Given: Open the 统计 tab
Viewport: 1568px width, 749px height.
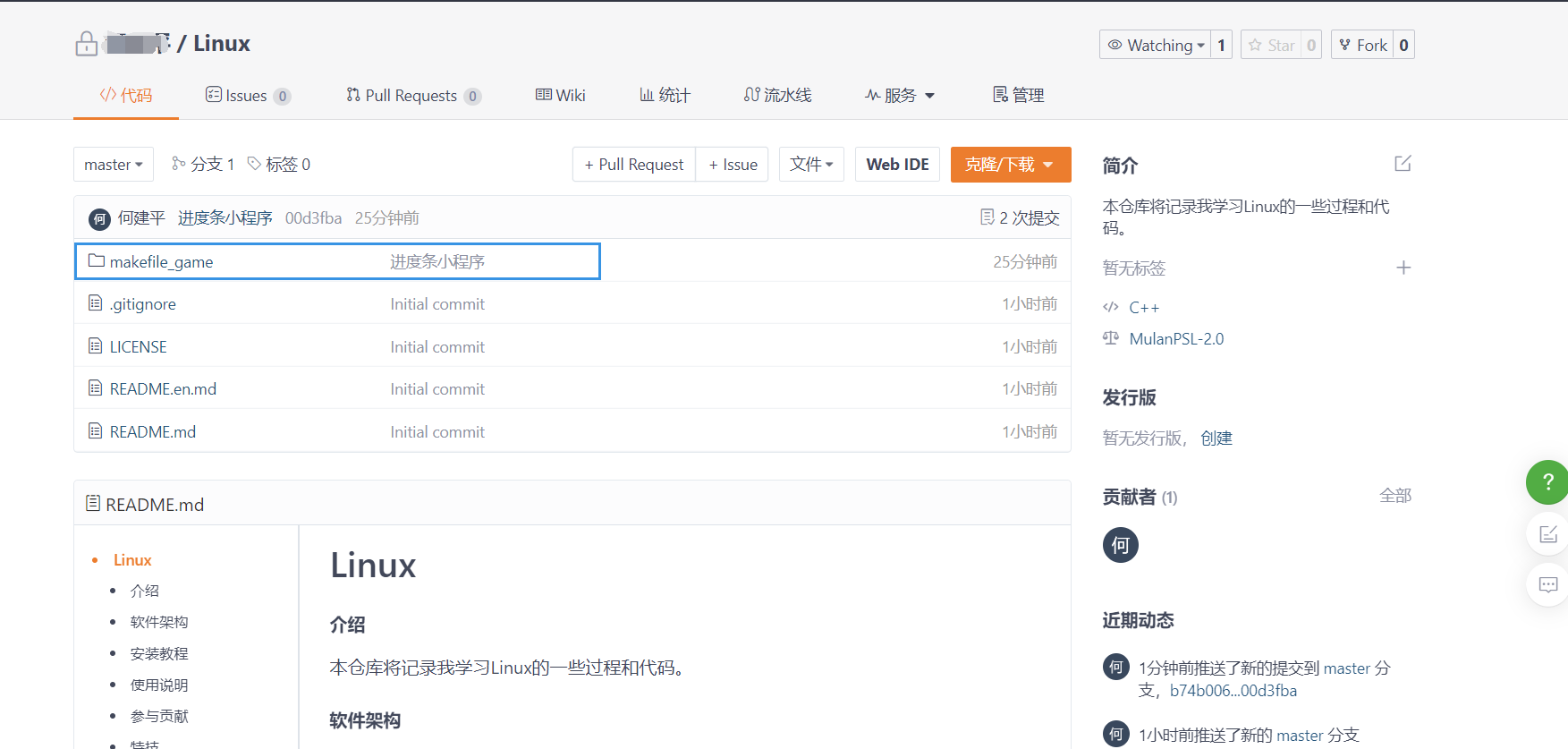Looking at the screenshot, I should coord(665,95).
